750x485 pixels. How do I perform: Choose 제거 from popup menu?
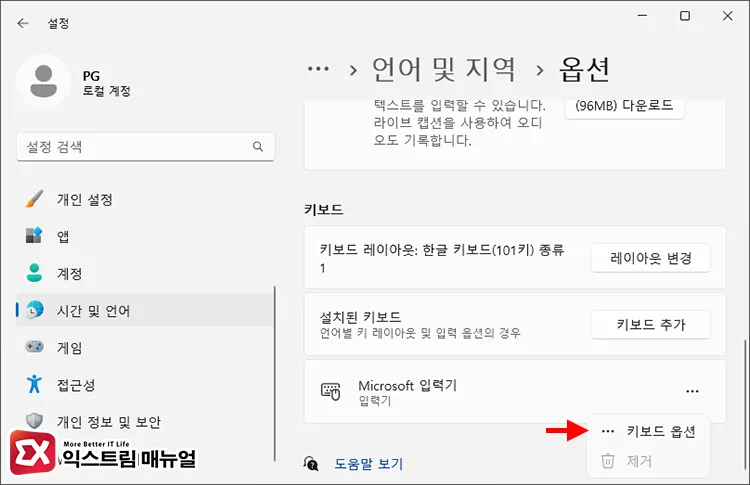648,461
